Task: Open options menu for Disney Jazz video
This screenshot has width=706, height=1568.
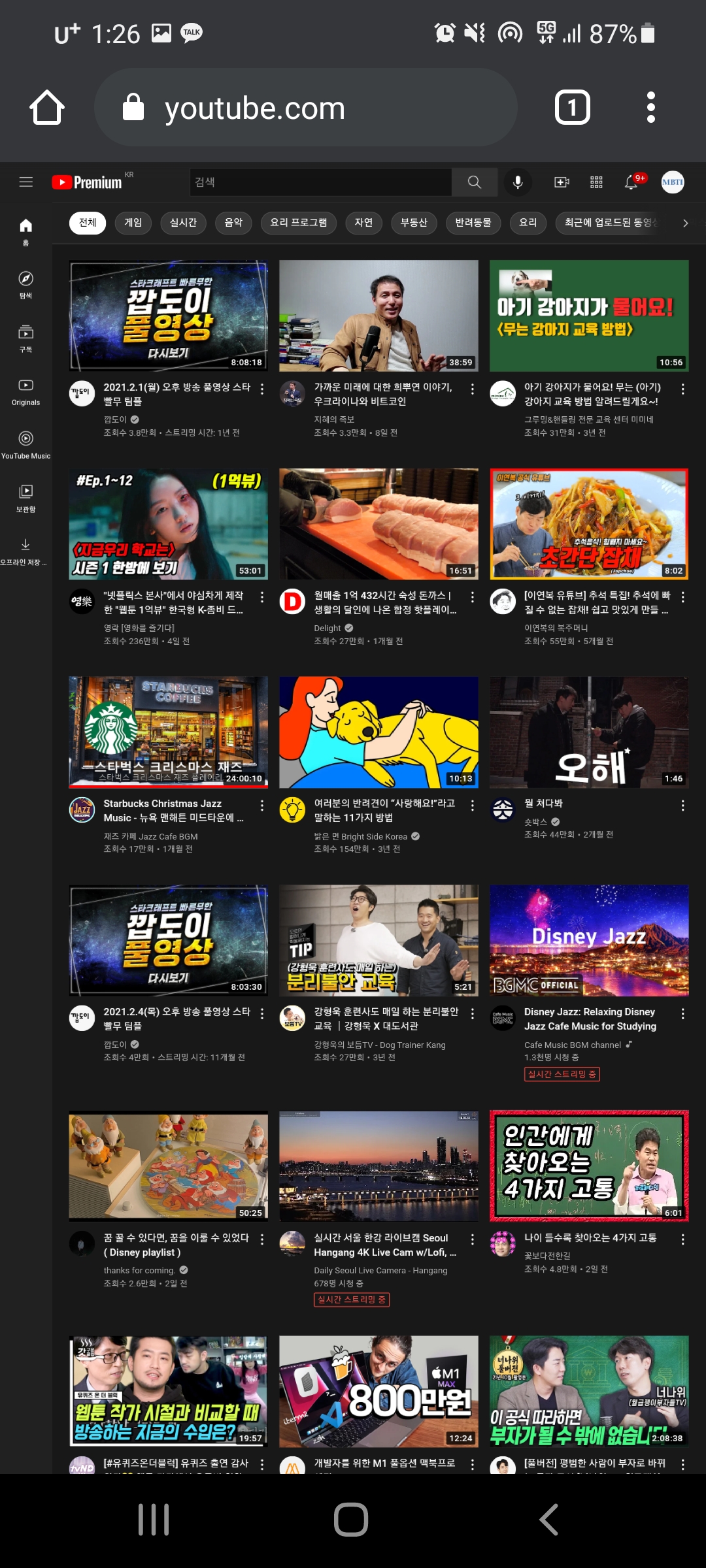Action: pos(683,1014)
